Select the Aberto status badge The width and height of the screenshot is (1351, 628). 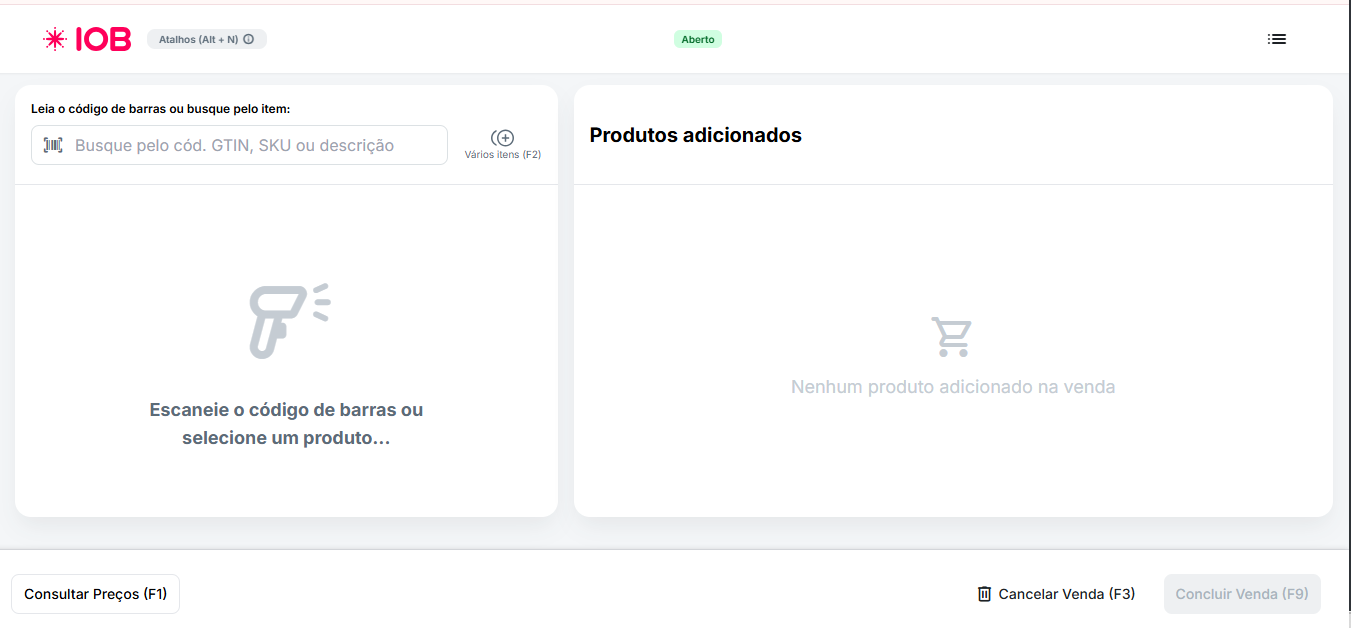point(697,38)
